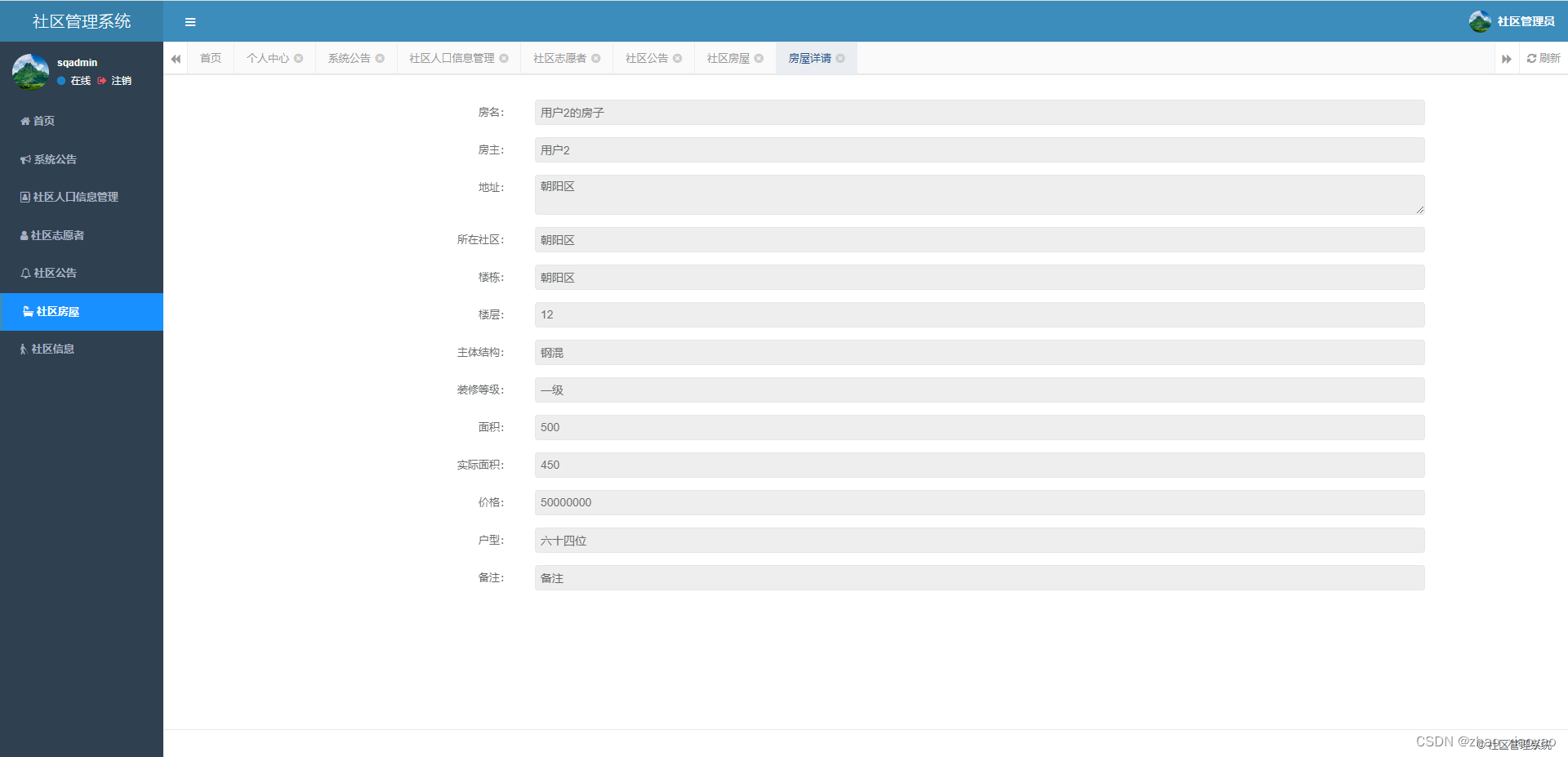This screenshot has height=757, width=1568.
Task: Click the 社区管理系统 title logo
Action: [x=82, y=21]
